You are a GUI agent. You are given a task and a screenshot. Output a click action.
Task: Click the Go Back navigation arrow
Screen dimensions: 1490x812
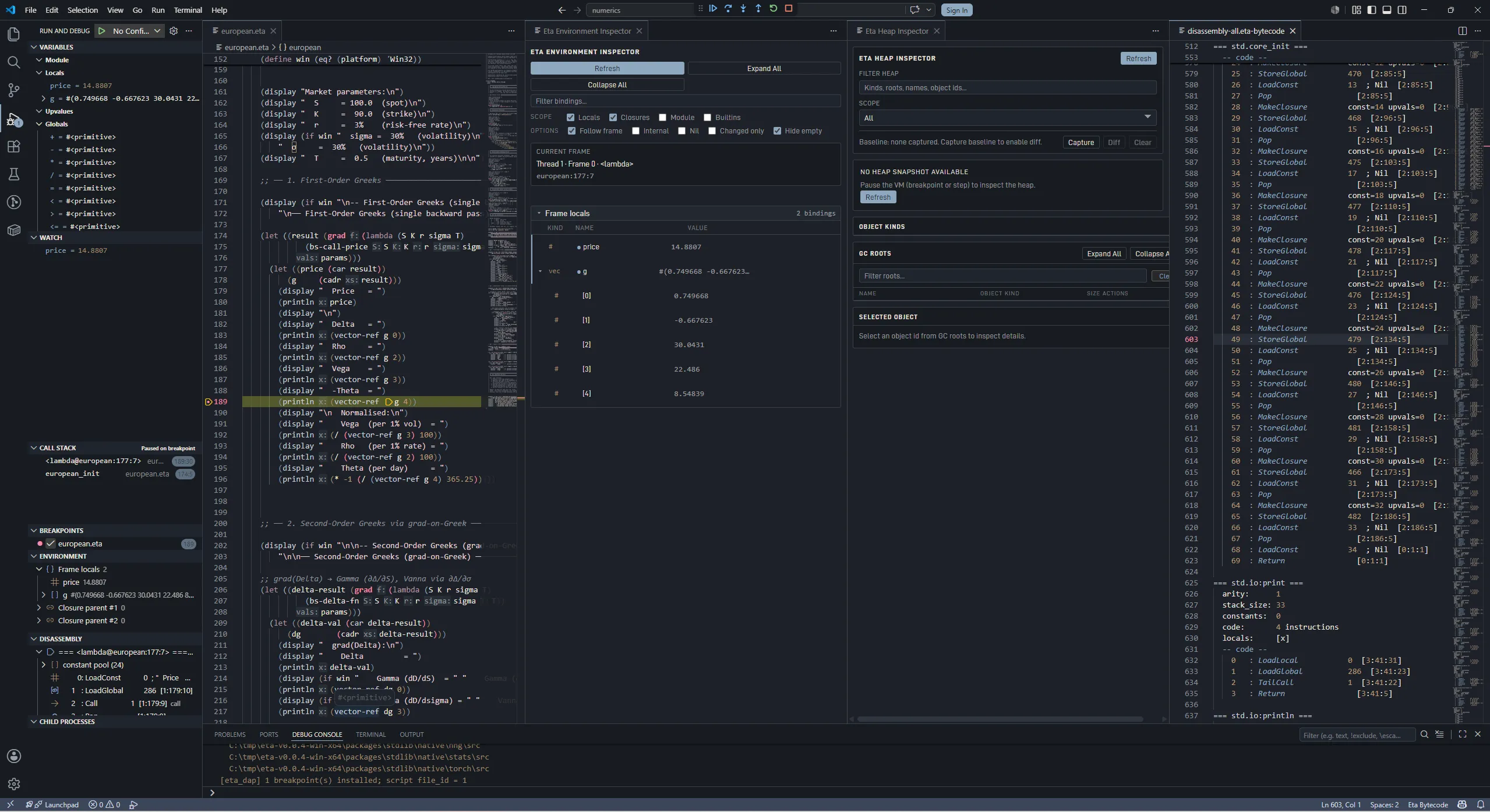click(562, 10)
